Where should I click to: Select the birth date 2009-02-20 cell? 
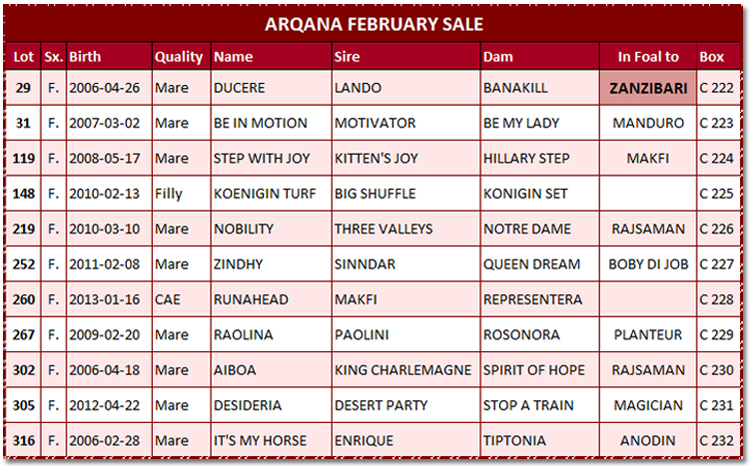[110, 334]
